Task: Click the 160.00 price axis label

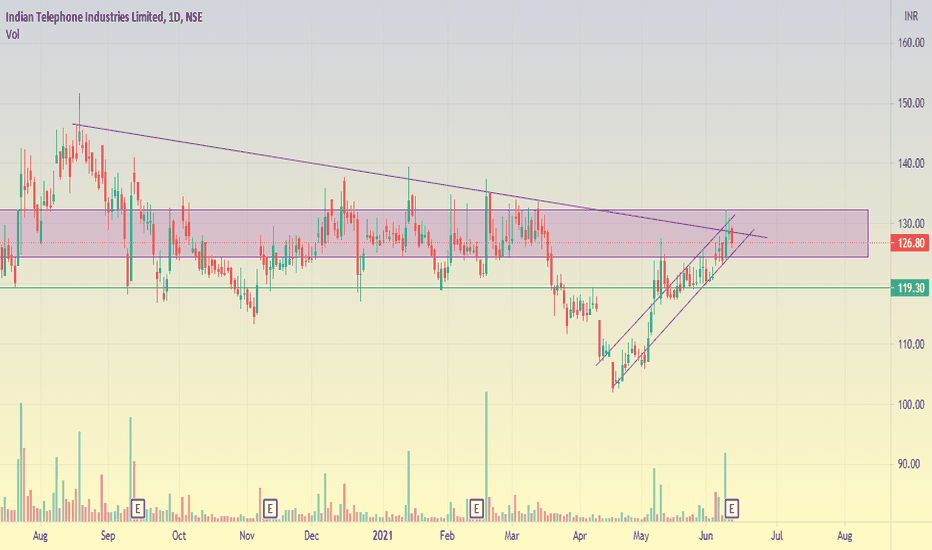Action: pos(911,43)
